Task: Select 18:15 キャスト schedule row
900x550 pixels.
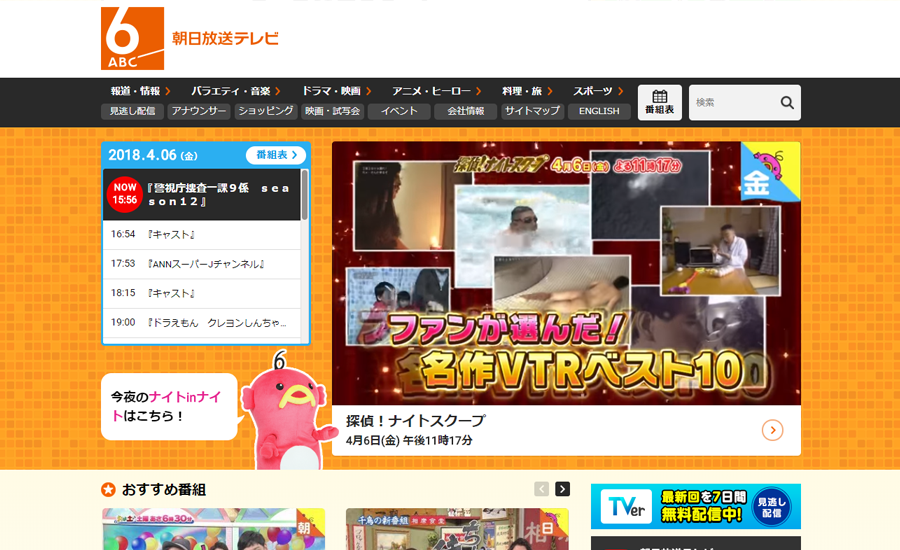Action: [x=201, y=293]
